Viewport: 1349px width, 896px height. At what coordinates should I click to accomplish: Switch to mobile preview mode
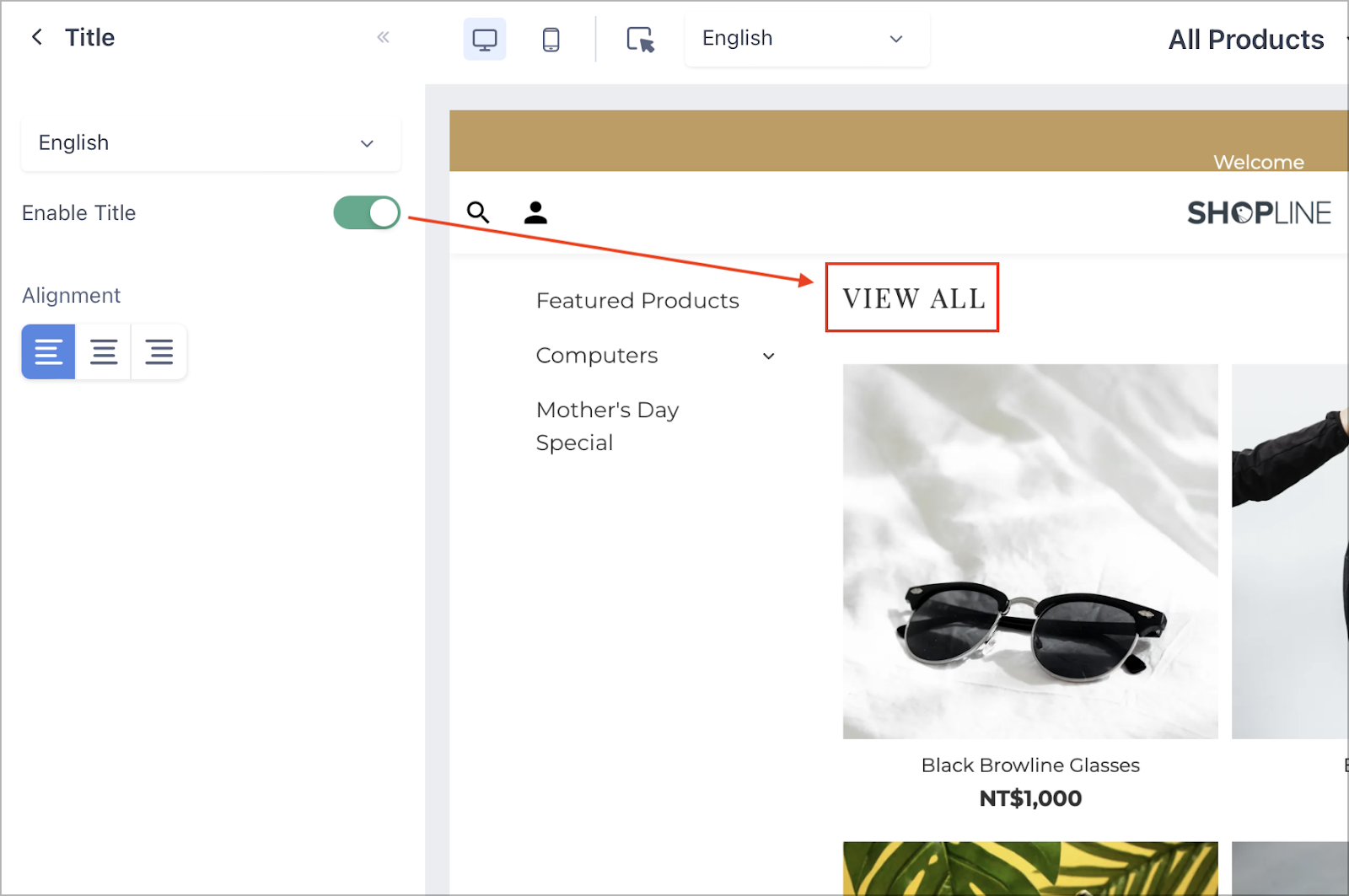(x=552, y=38)
